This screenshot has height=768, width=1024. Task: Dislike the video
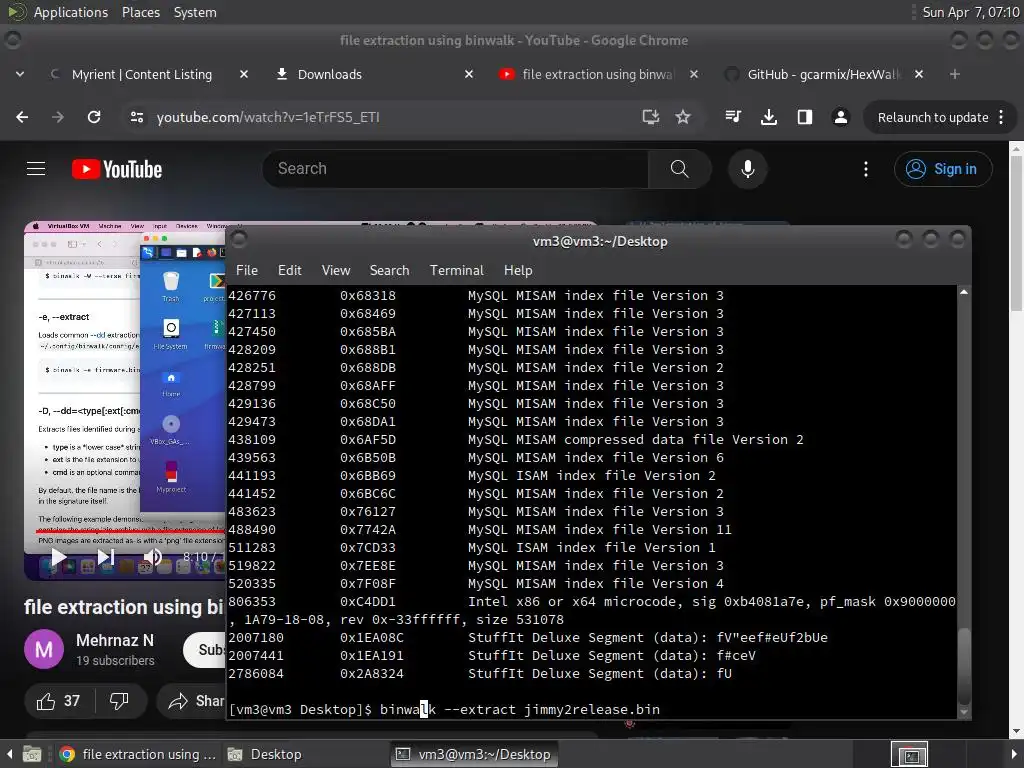pyautogui.click(x=119, y=701)
